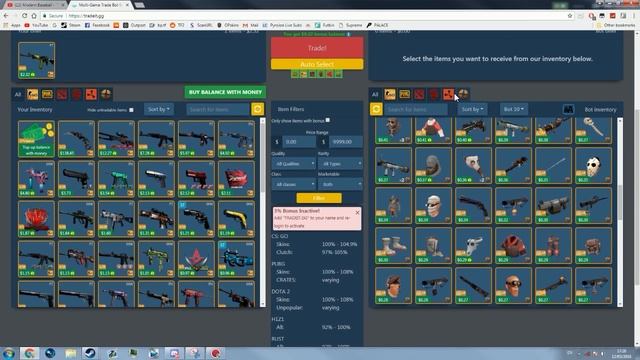Click the binoculars icon beside Bot inventory
This screenshot has width=640, height=360.
pos(568,109)
